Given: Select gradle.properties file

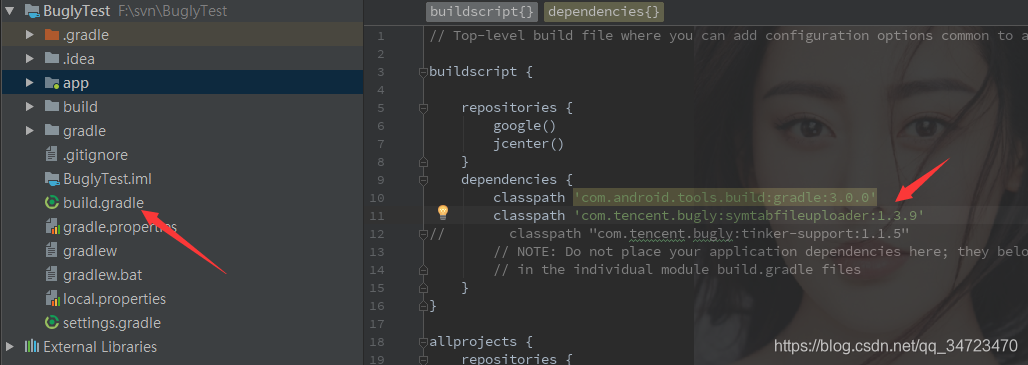Looking at the screenshot, I should pos(120,227).
